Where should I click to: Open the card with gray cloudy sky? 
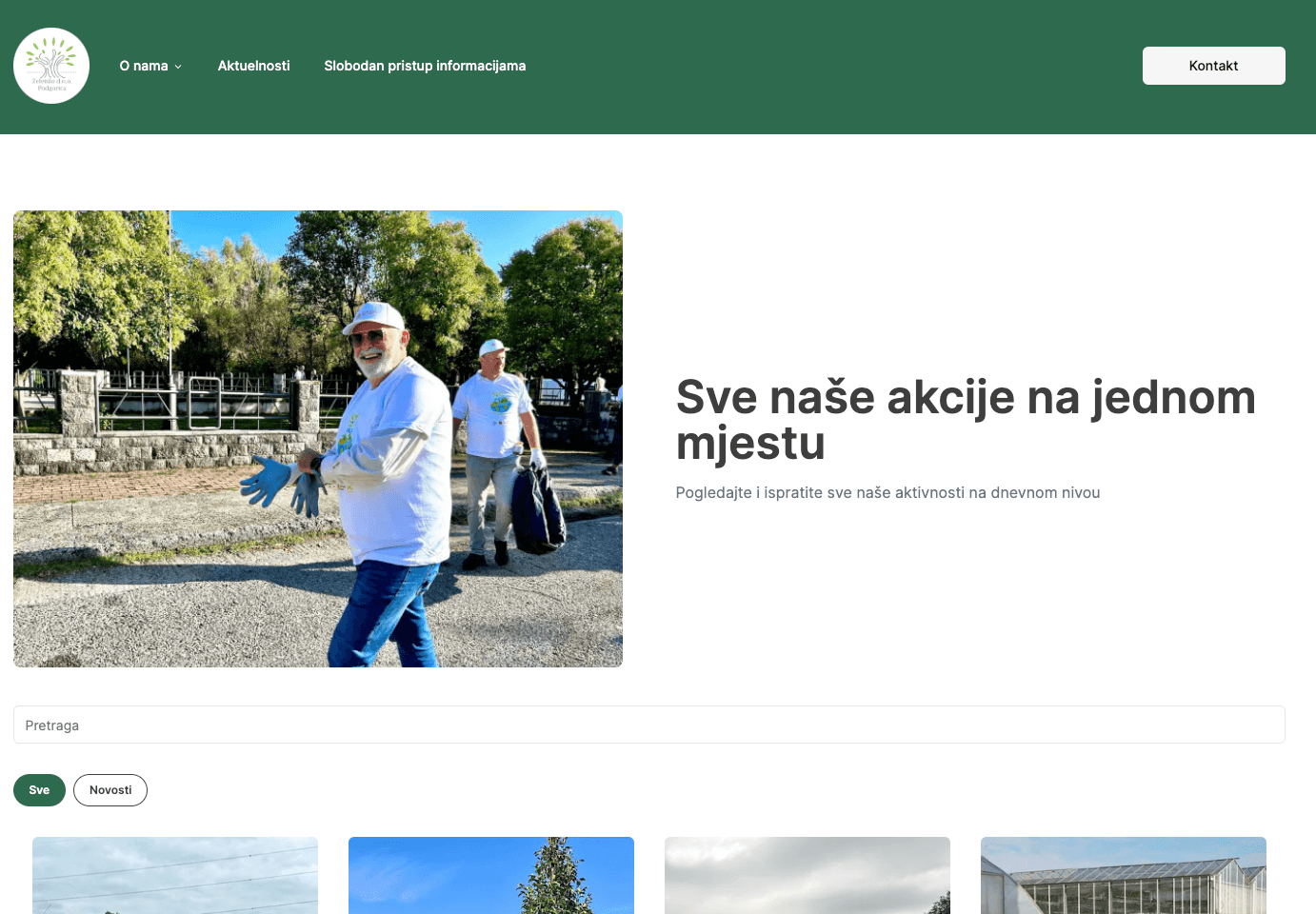[807, 876]
